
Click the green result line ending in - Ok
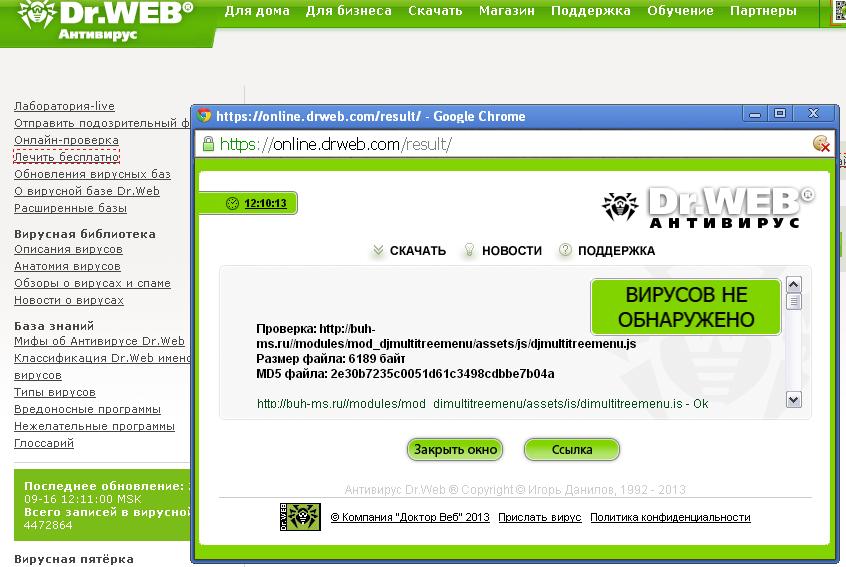(482, 404)
